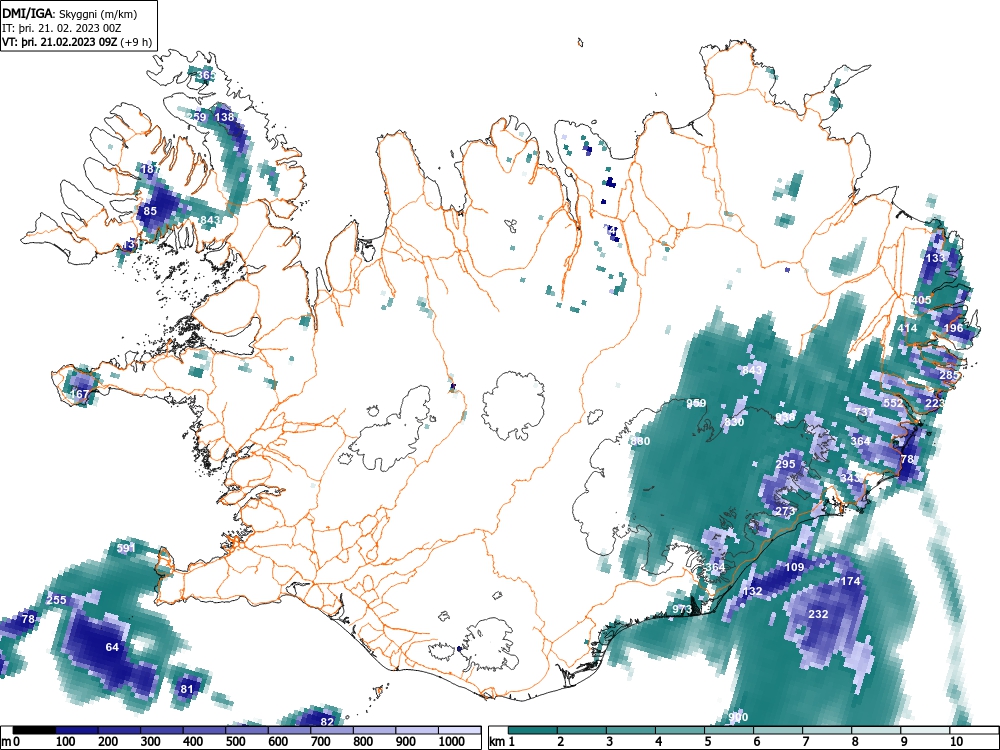The width and height of the screenshot is (1000, 750).
Task: Click the value 880 on the map
Action: point(640,441)
